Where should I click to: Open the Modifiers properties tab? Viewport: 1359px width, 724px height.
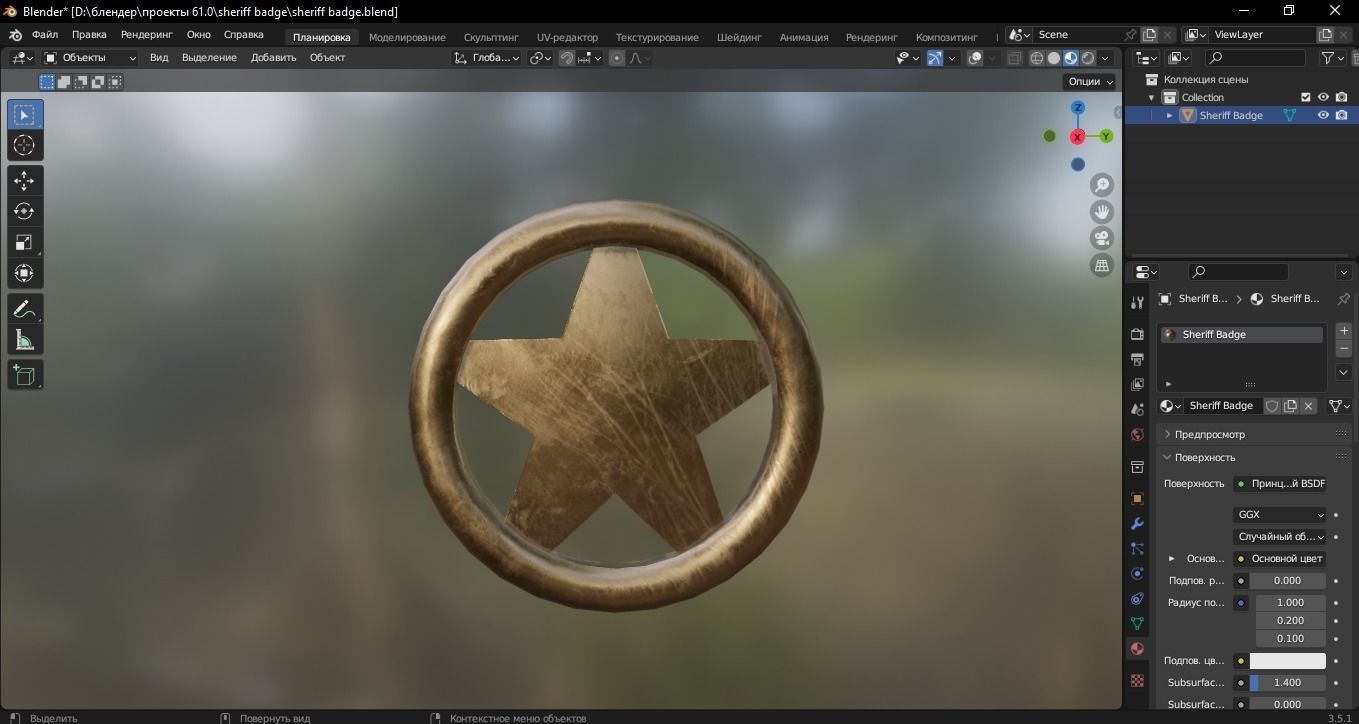[1137, 524]
